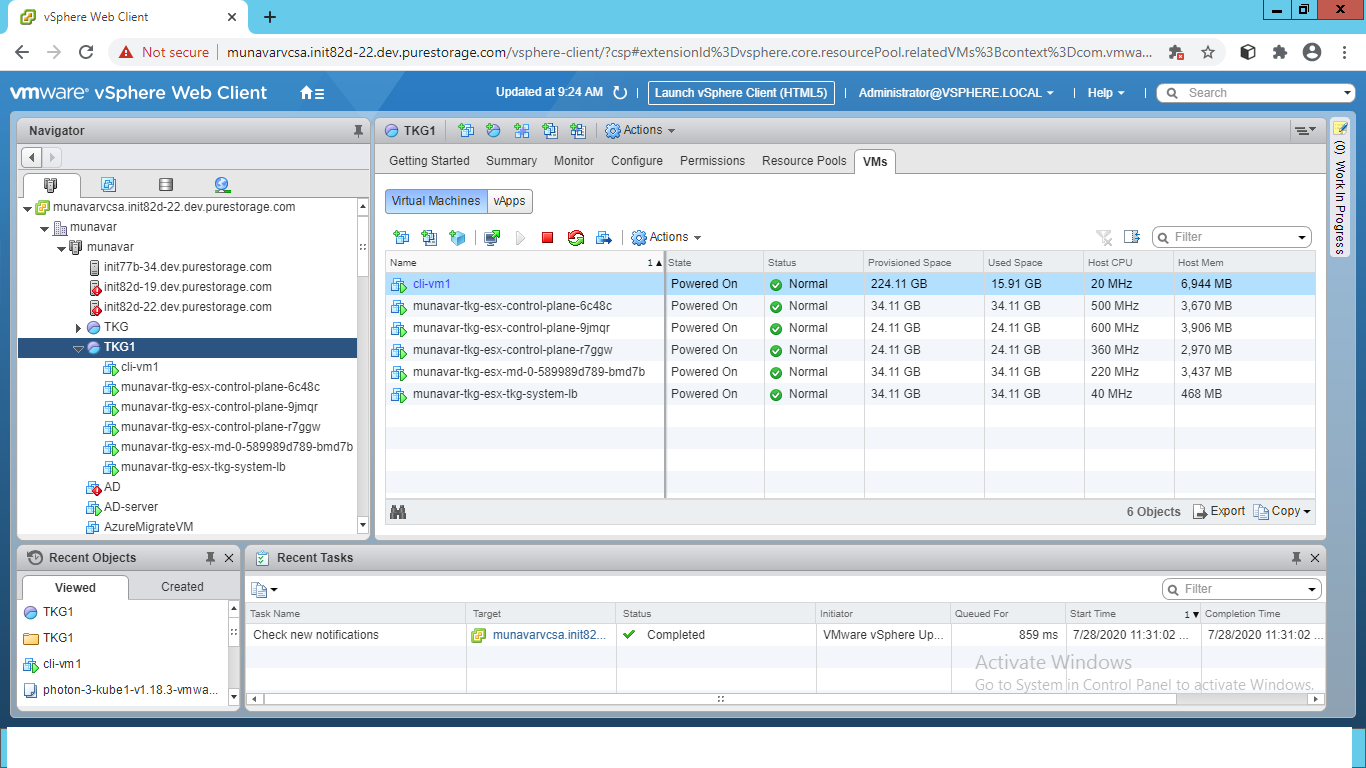Switch to Hosts and Clusters navigator tab

[51, 185]
